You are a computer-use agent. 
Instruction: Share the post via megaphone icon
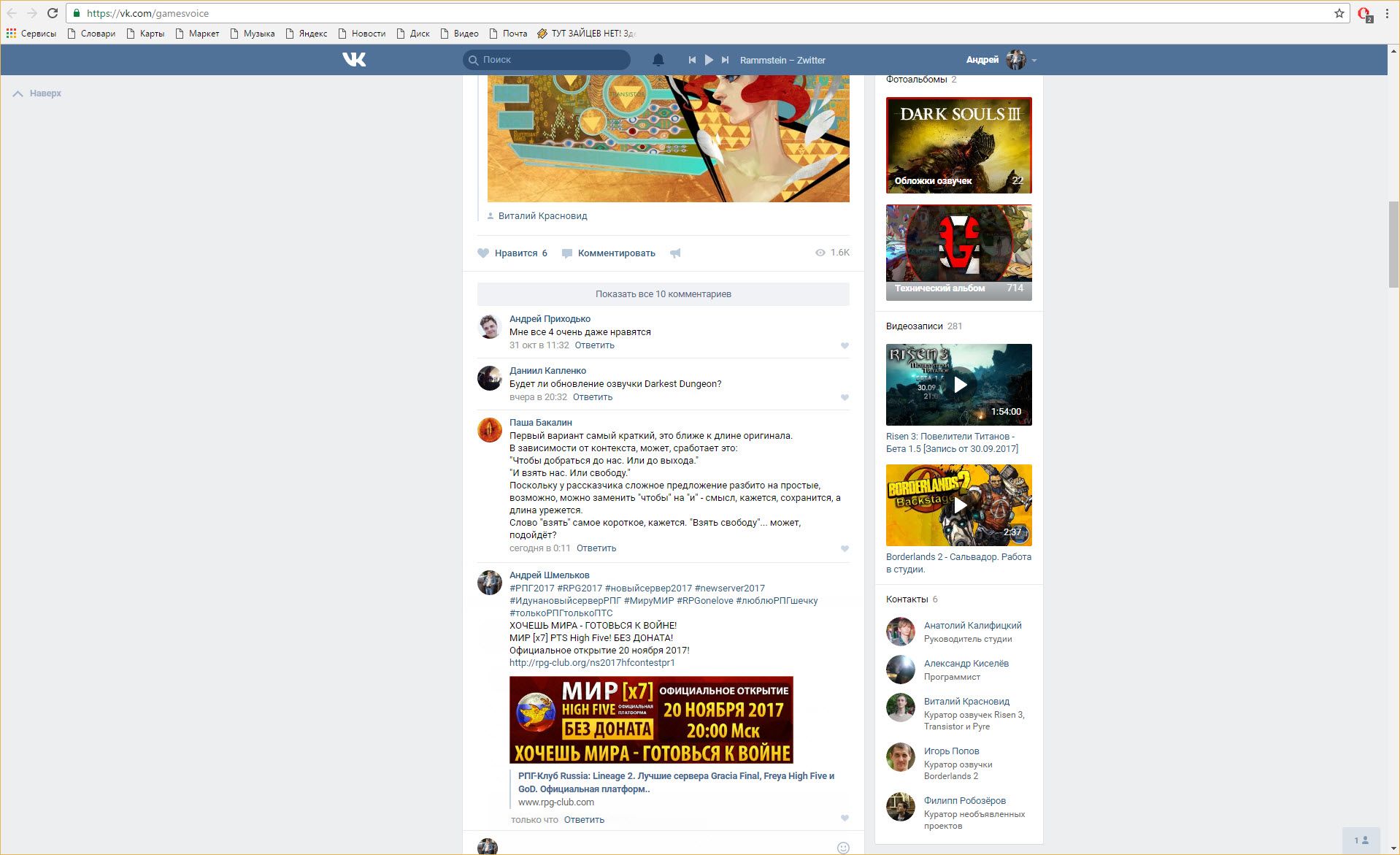click(x=675, y=253)
